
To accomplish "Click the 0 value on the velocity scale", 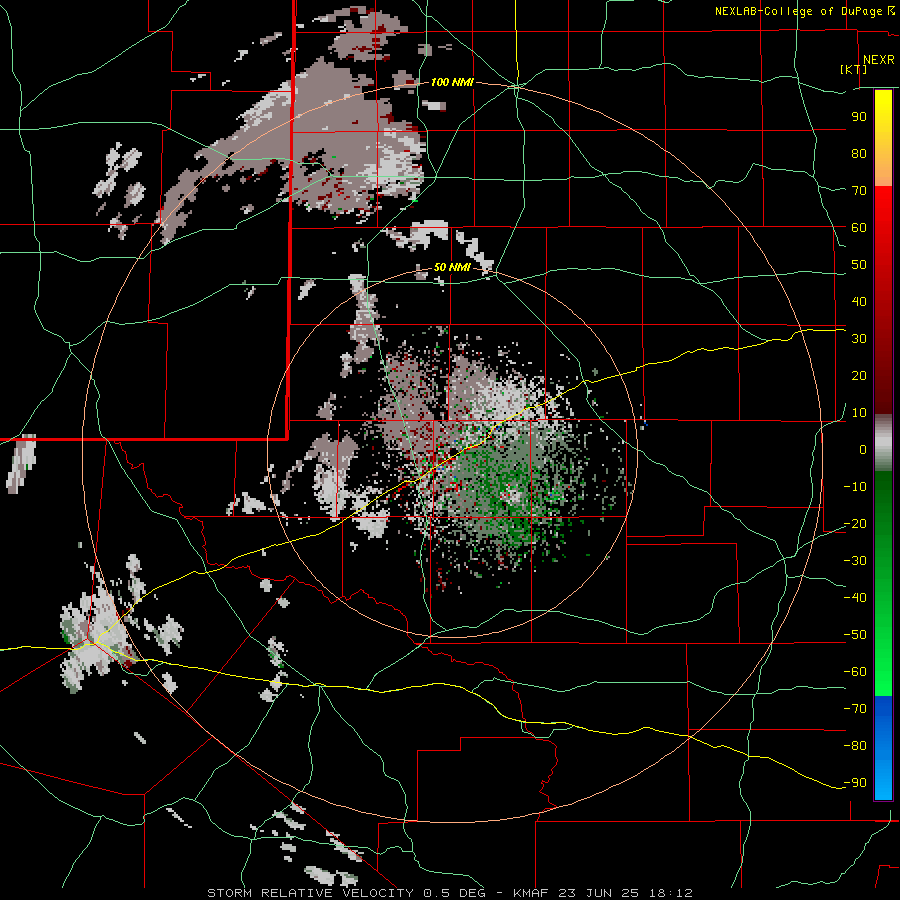I will [863, 449].
